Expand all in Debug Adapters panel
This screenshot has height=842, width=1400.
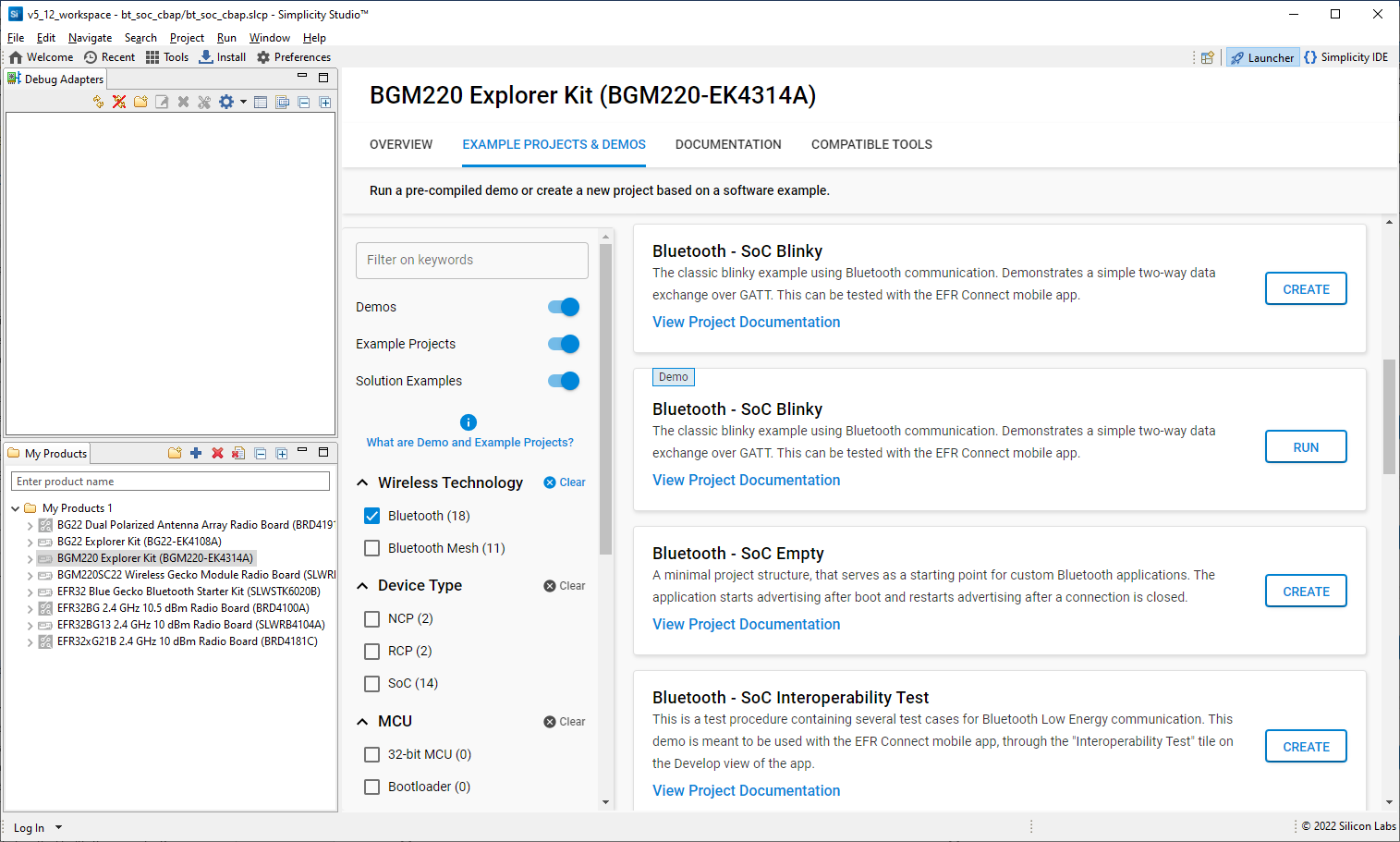(x=324, y=102)
